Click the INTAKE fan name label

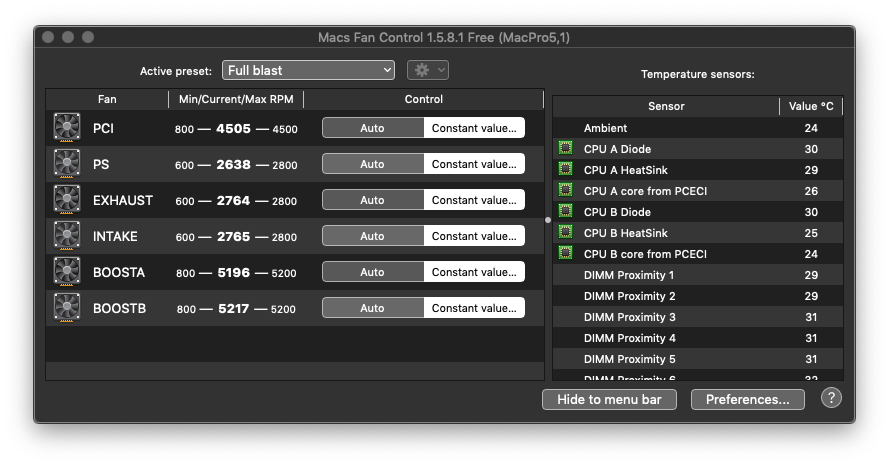[x=115, y=236]
